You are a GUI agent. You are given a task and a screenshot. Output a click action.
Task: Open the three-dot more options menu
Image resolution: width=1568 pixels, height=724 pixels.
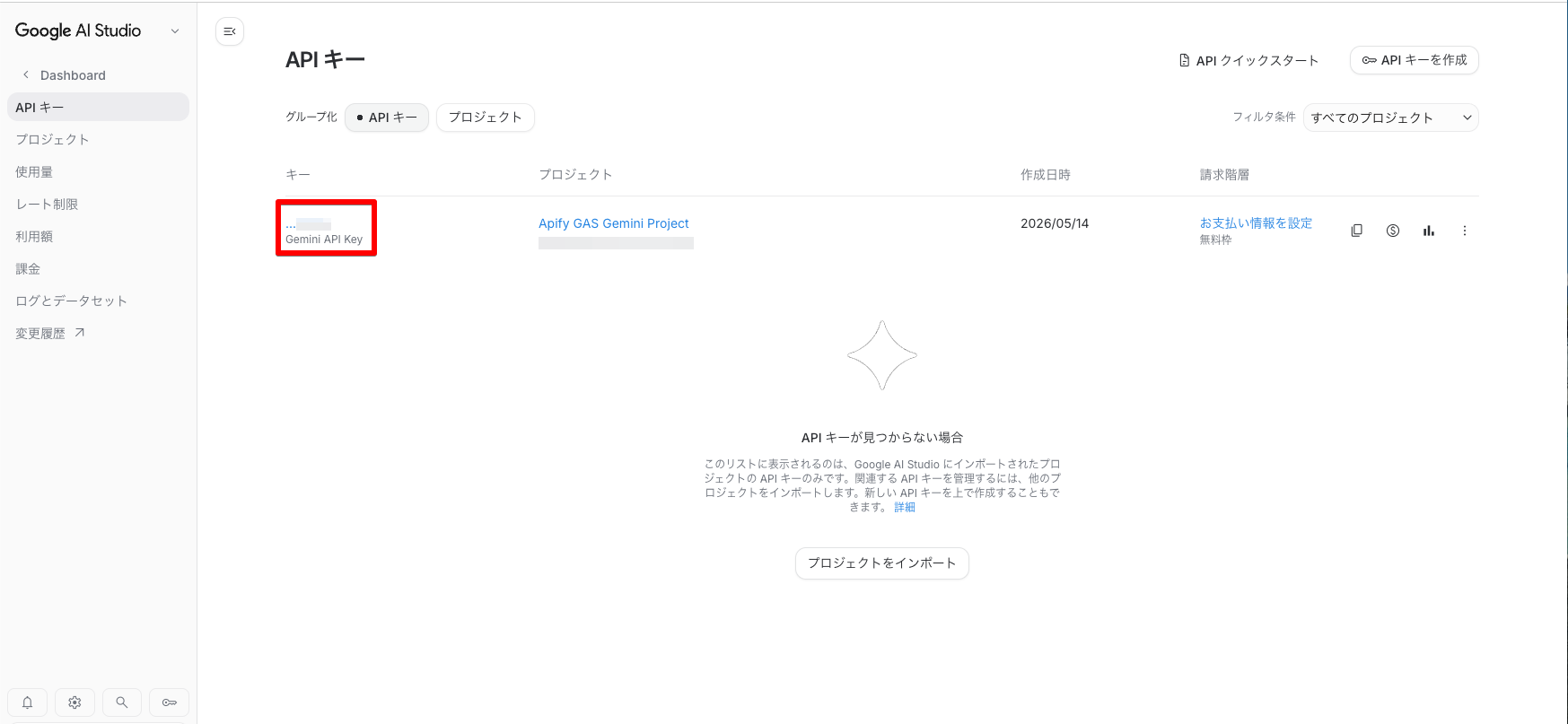tap(1464, 231)
